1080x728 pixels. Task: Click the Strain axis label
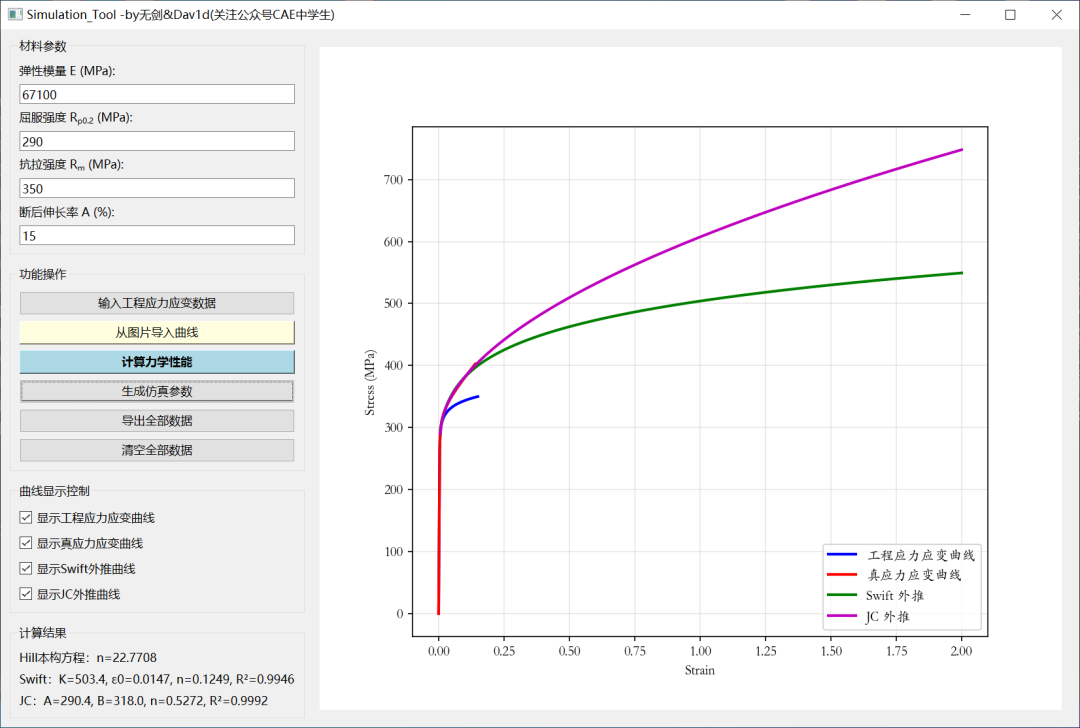(700, 670)
